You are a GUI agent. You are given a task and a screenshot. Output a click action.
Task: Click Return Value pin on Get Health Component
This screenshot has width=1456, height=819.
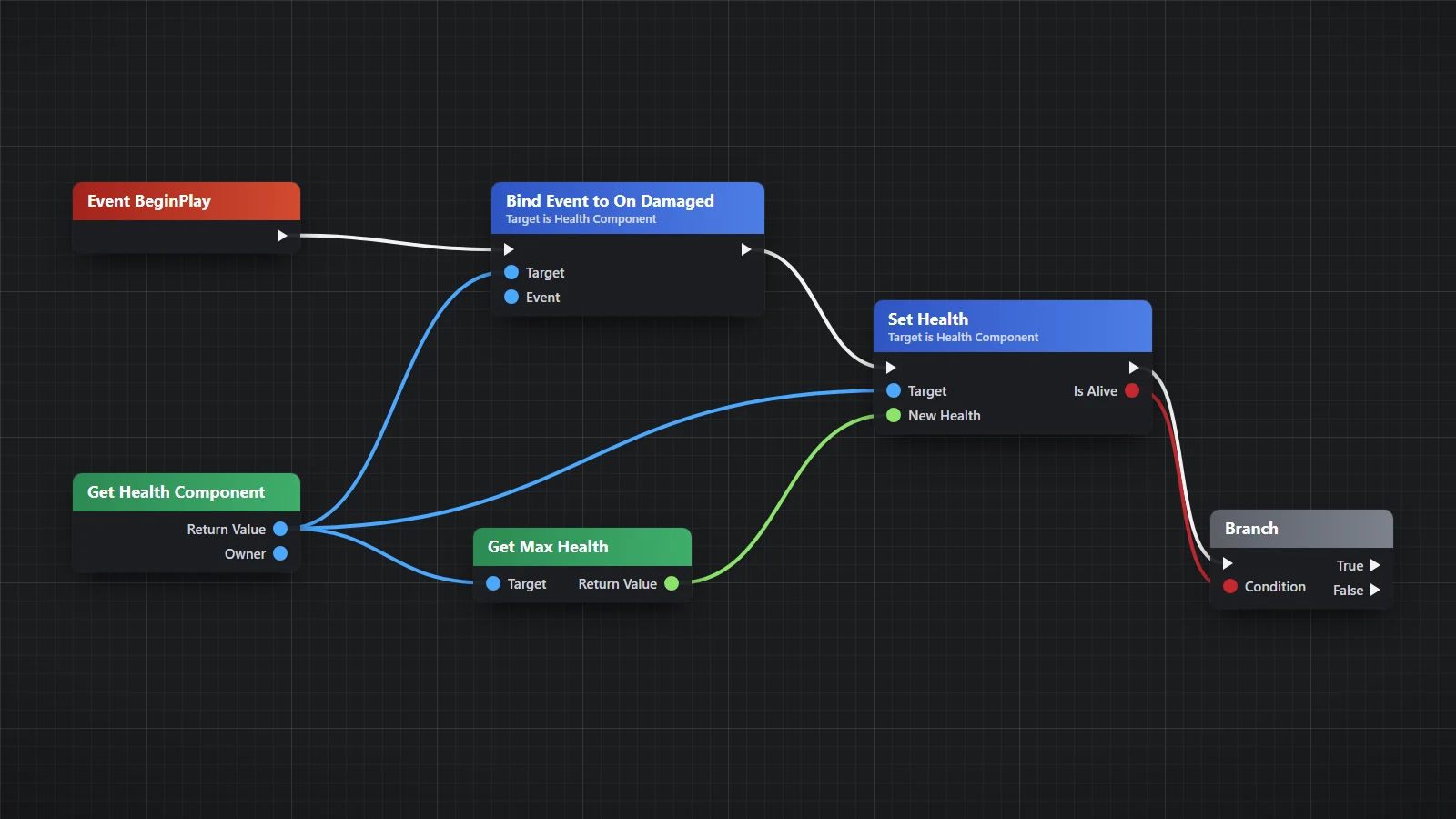point(280,529)
